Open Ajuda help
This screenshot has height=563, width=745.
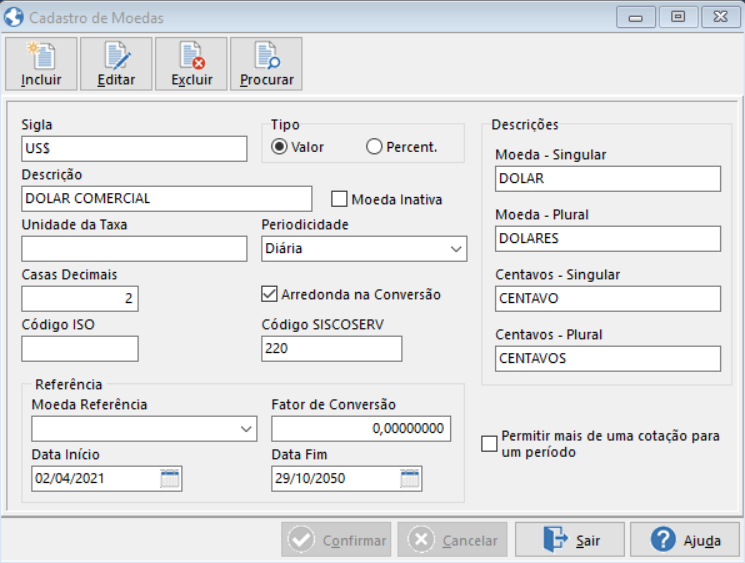coord(685,540)
